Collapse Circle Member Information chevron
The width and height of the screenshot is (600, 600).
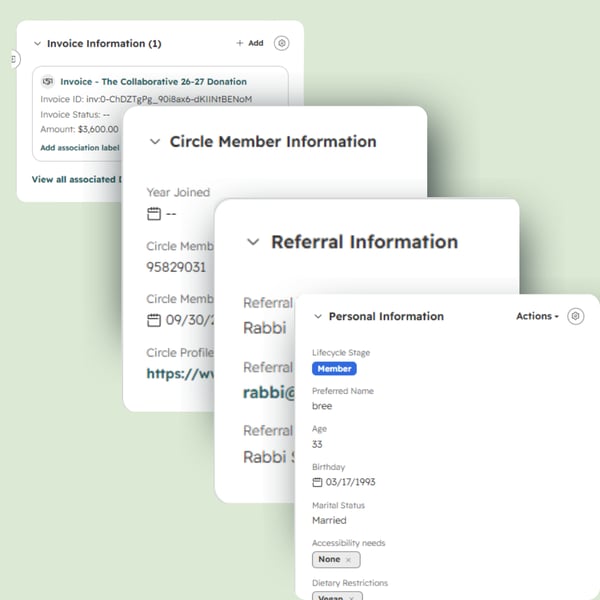[155, 142]
